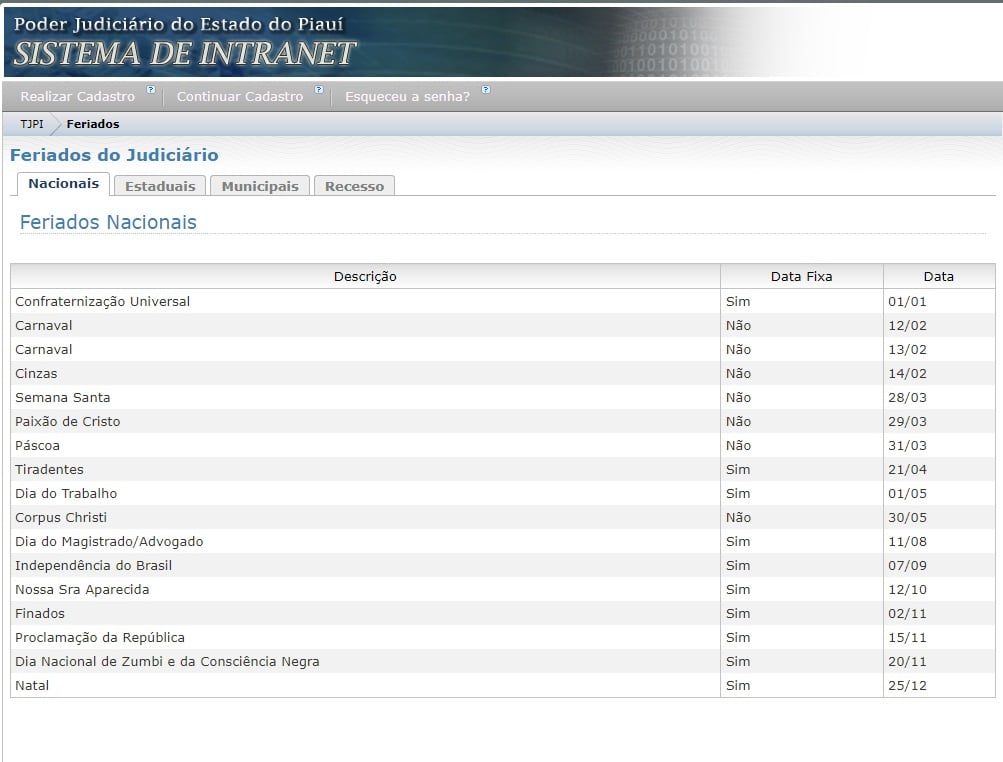Click help icon beside Continuar Cadastro
The image size is (1003, 762).
(x=319, y=90)
